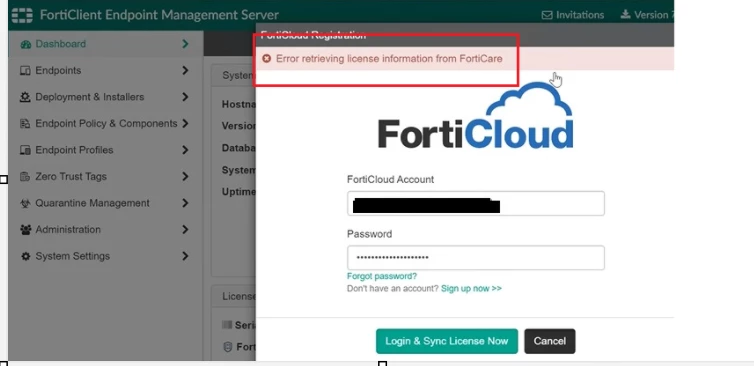Click the Quarantine Management biohazard icon
The height and width of the screenshot is (366, 754).
point(25,203)
